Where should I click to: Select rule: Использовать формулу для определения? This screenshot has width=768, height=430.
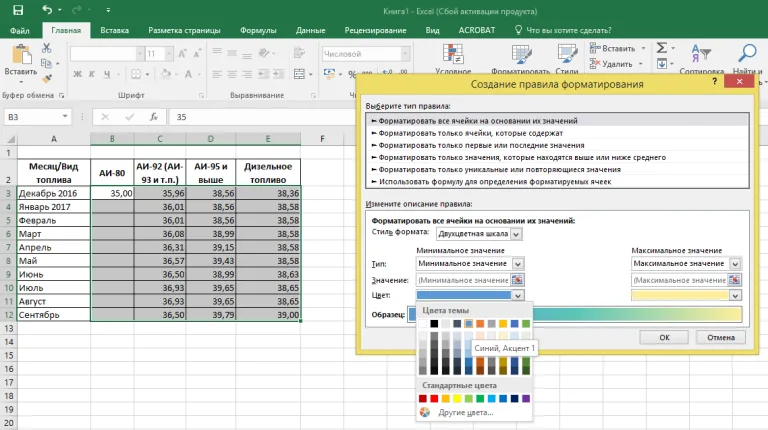tap(557, 182)
